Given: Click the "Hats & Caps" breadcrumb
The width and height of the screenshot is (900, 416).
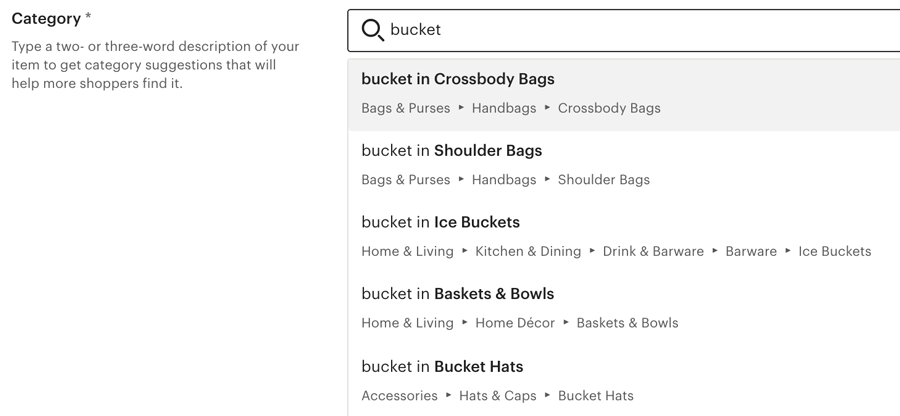Looking at the screenshot, I should coord(498,396).
